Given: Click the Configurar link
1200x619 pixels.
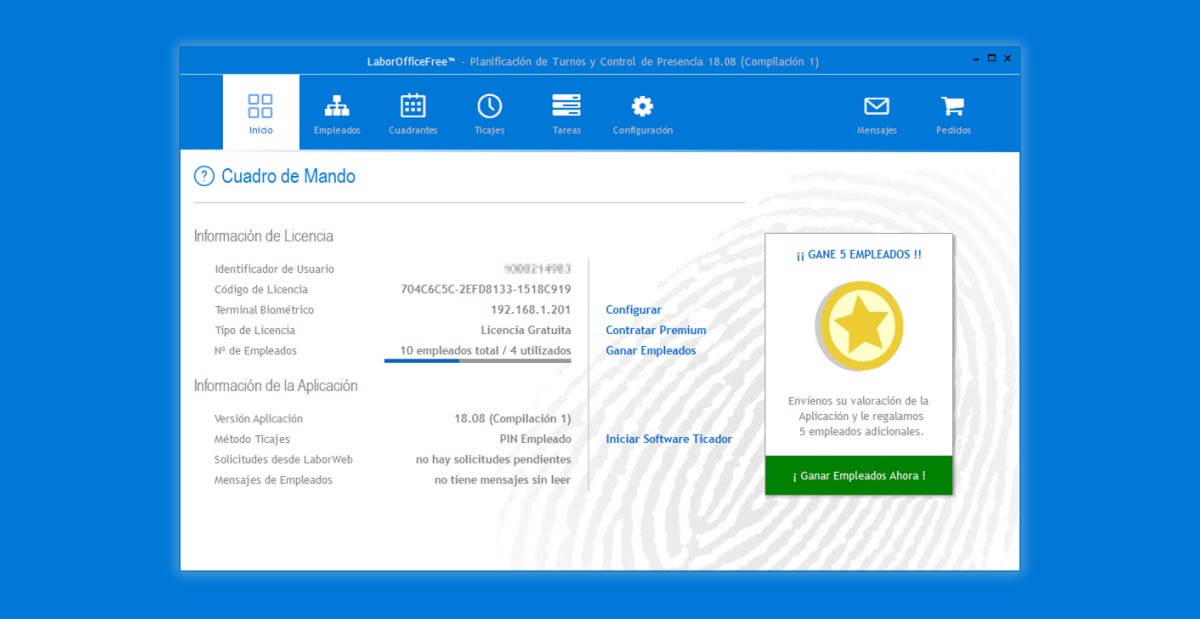Looking at the screenshot, I should [x=633, y=310].
